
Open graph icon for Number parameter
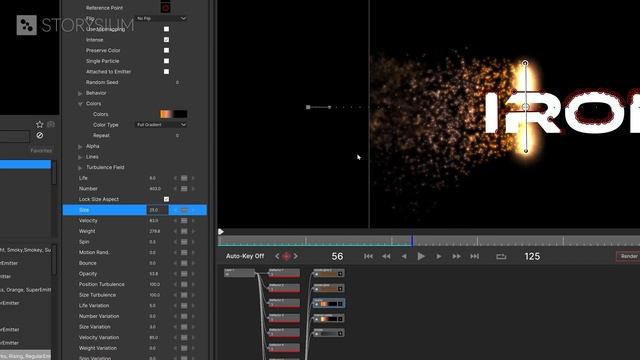click(184, 189)
